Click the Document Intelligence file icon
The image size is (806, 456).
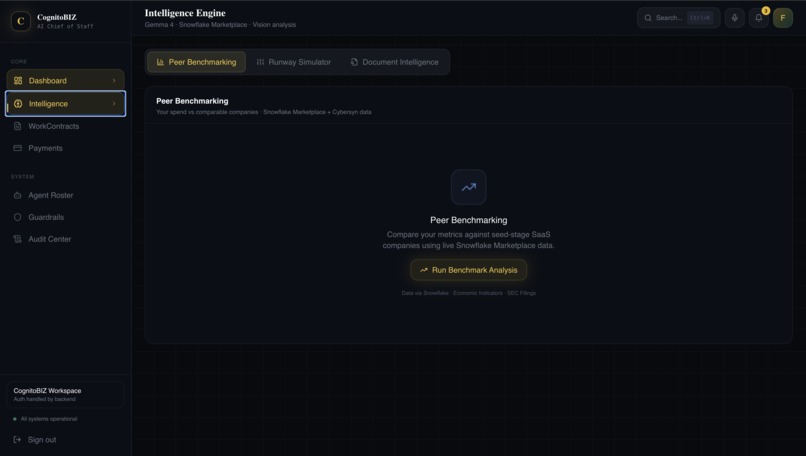354,62
